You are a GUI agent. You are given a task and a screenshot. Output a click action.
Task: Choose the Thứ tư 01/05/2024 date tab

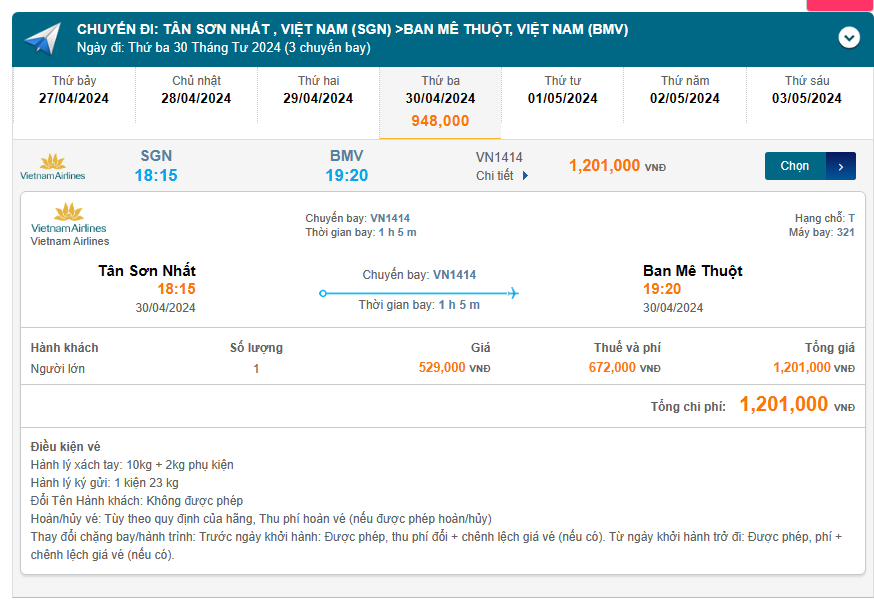(563, 90)
